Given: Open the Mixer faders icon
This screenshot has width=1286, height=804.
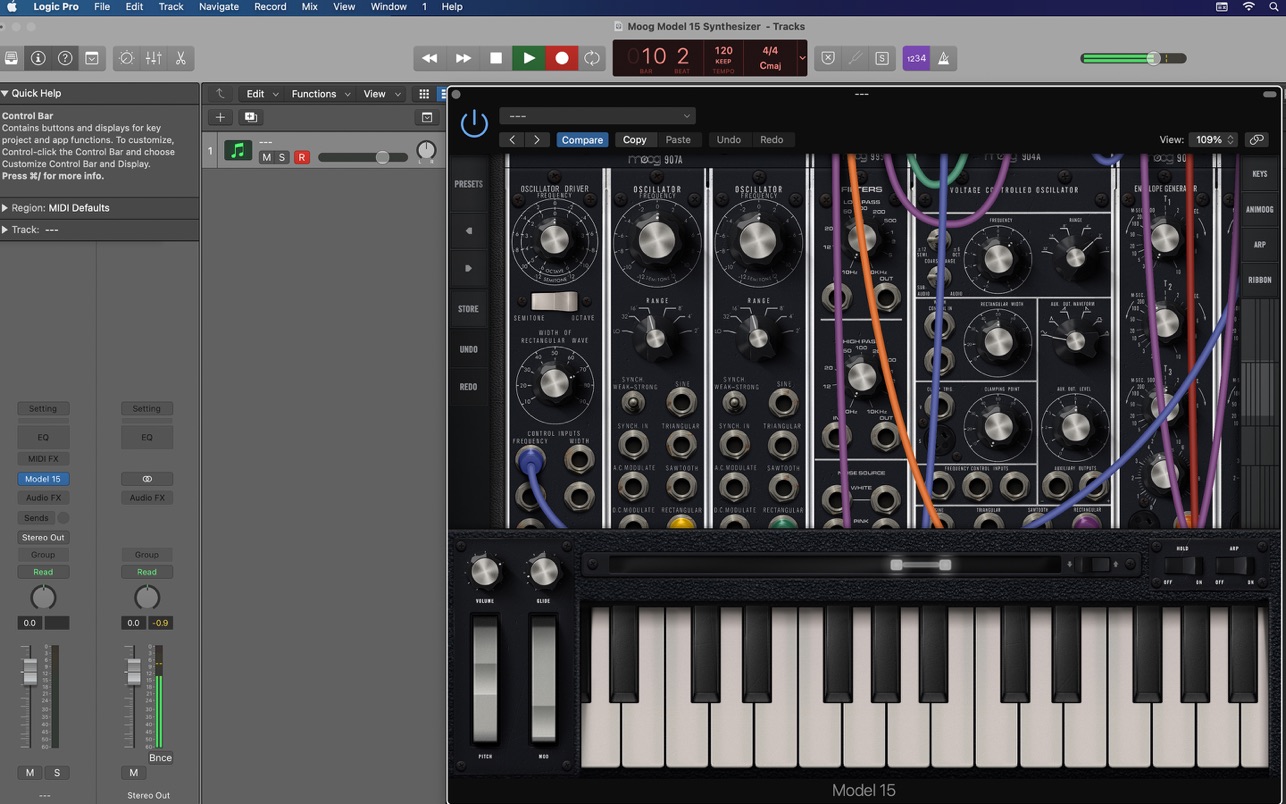Looking at the screenshot, I should pyautogui.click(x=153, y=58).
